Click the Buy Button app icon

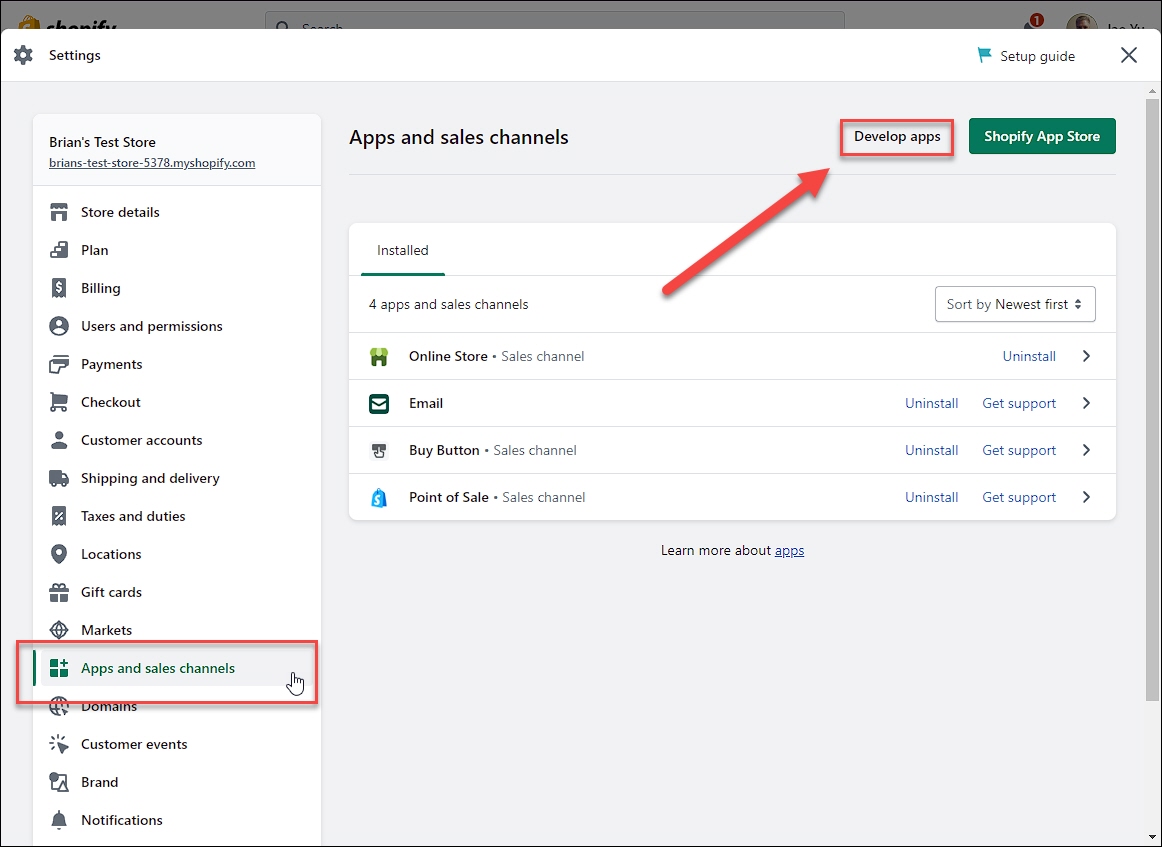[379, 451]
